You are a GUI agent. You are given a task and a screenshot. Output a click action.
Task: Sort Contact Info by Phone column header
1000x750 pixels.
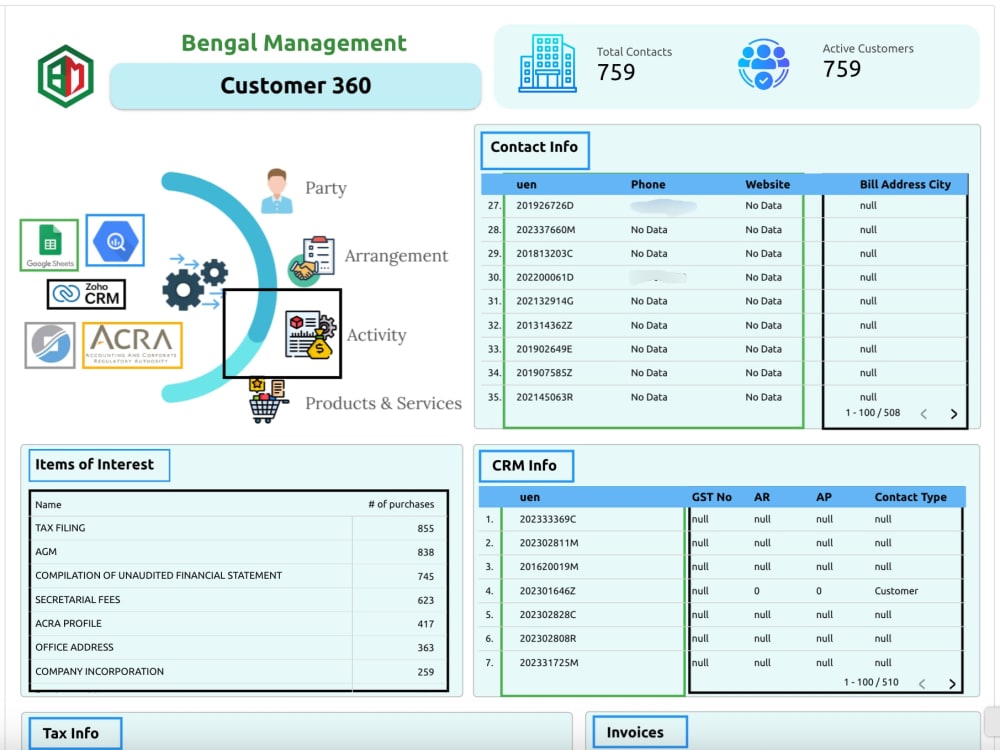648,184
